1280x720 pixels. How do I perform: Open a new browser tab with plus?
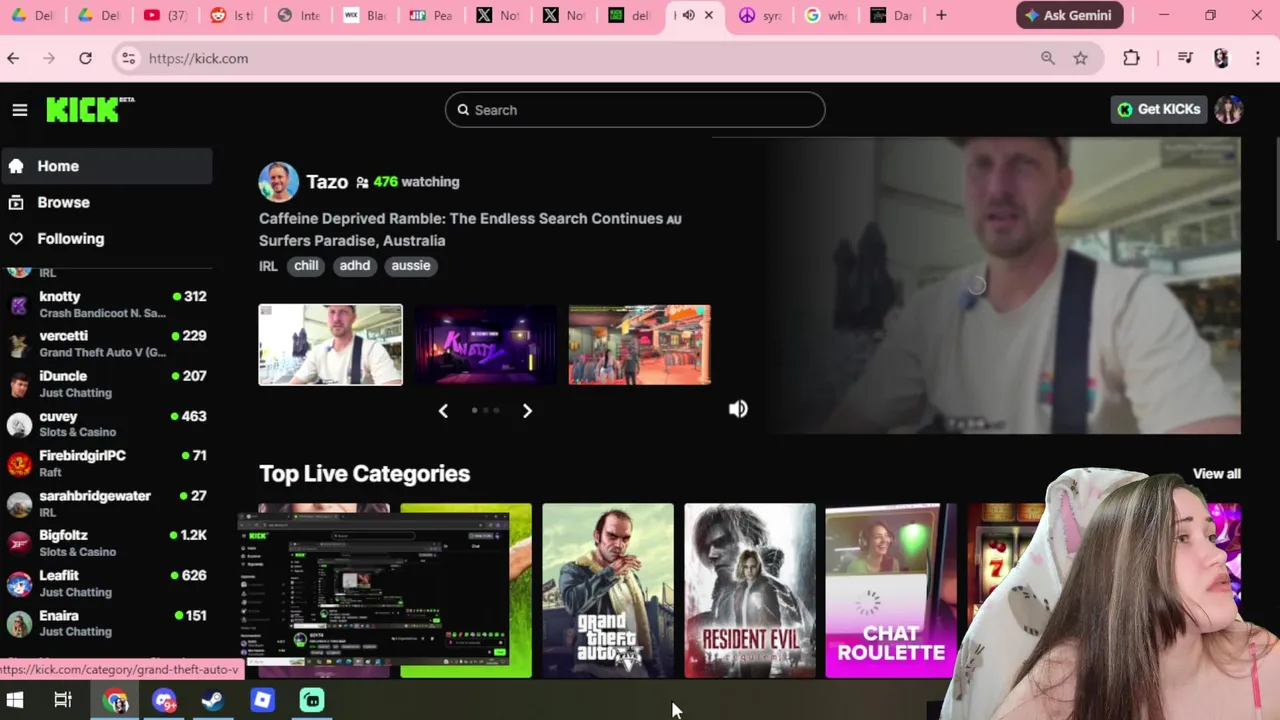[941, 15]
